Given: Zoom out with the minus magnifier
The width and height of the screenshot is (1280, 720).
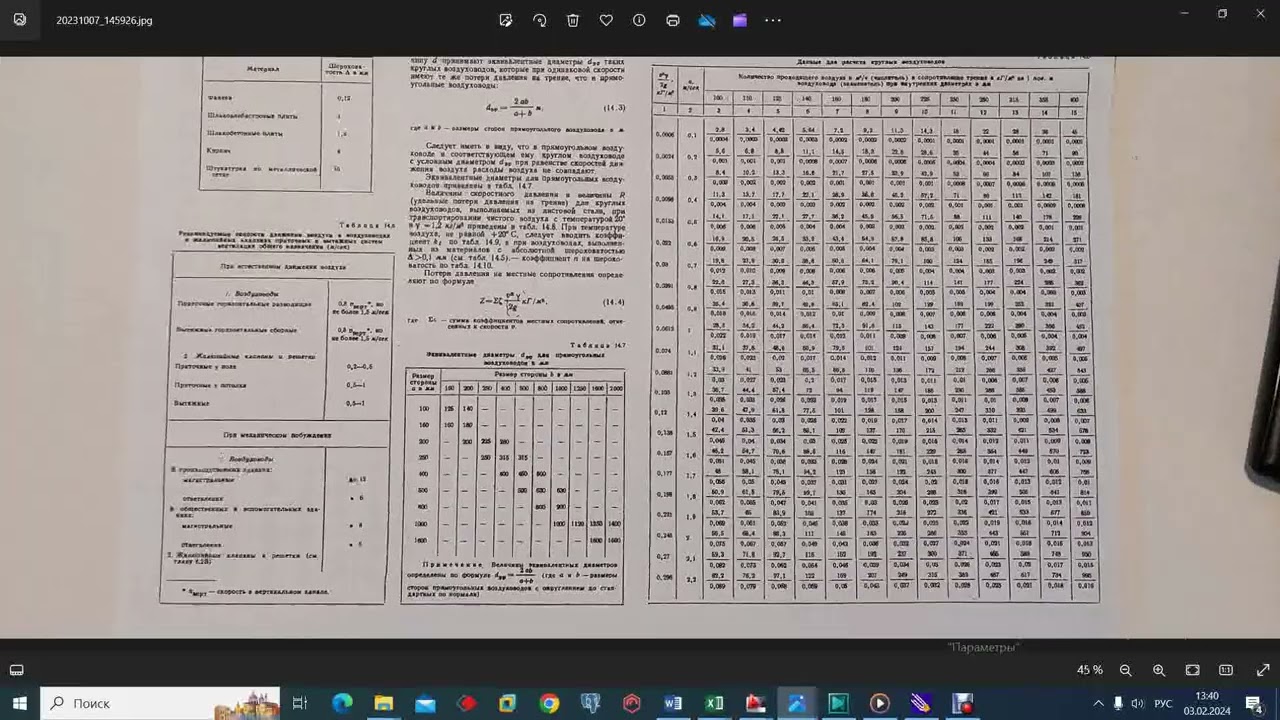Looking at the screenshot, I should [x=1126, y=670].
